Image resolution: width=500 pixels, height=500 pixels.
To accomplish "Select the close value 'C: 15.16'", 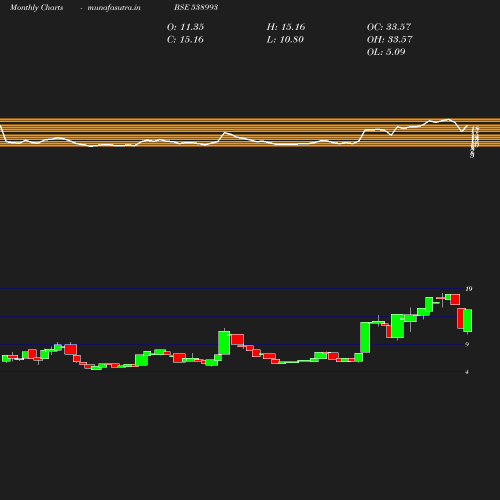I will pos(185,40).
